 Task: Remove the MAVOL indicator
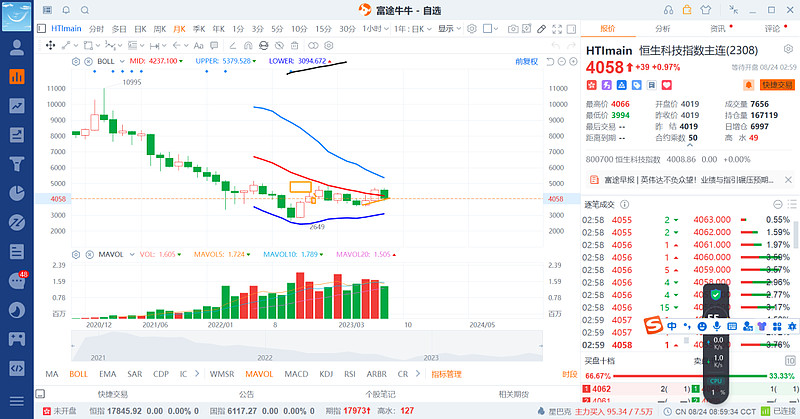coord(89,254)
